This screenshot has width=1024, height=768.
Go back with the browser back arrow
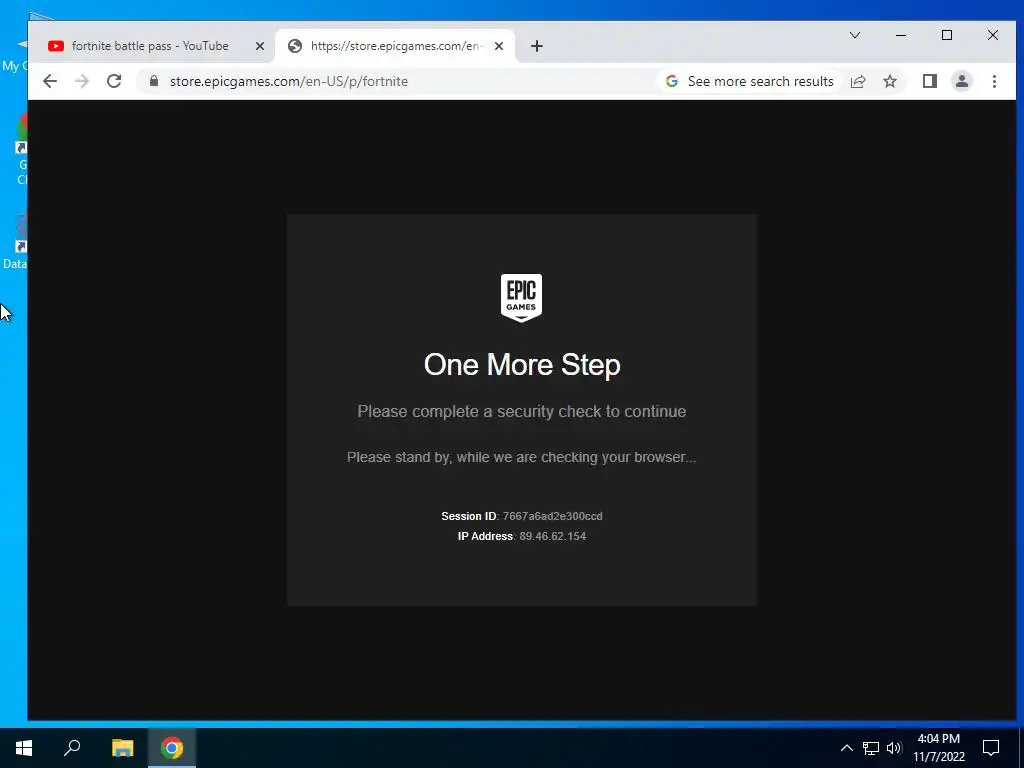(x=50, y=81)
